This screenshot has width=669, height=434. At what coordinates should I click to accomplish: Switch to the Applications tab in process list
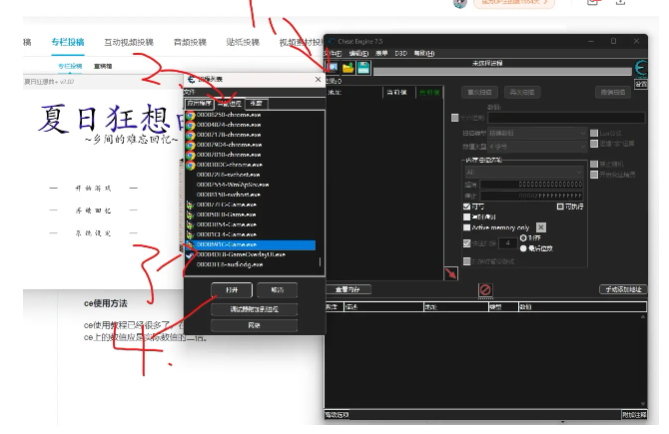point(199,104)
